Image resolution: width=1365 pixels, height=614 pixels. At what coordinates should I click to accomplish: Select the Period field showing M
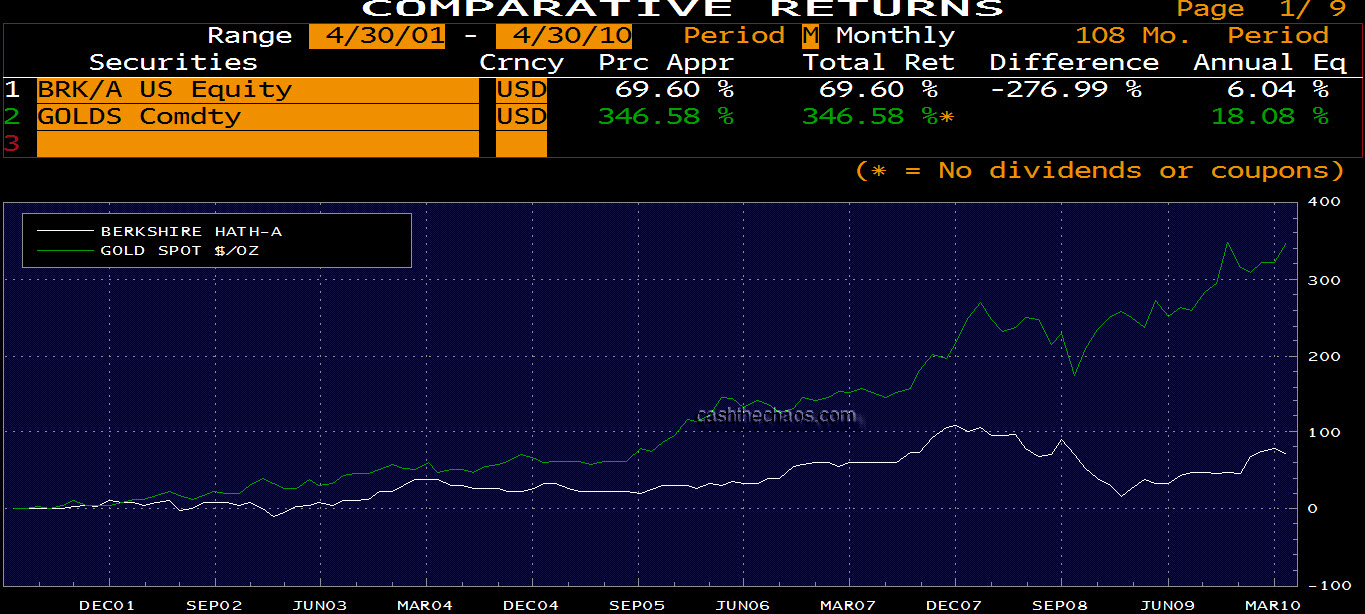pyautogui.click(x=810, y=36)
